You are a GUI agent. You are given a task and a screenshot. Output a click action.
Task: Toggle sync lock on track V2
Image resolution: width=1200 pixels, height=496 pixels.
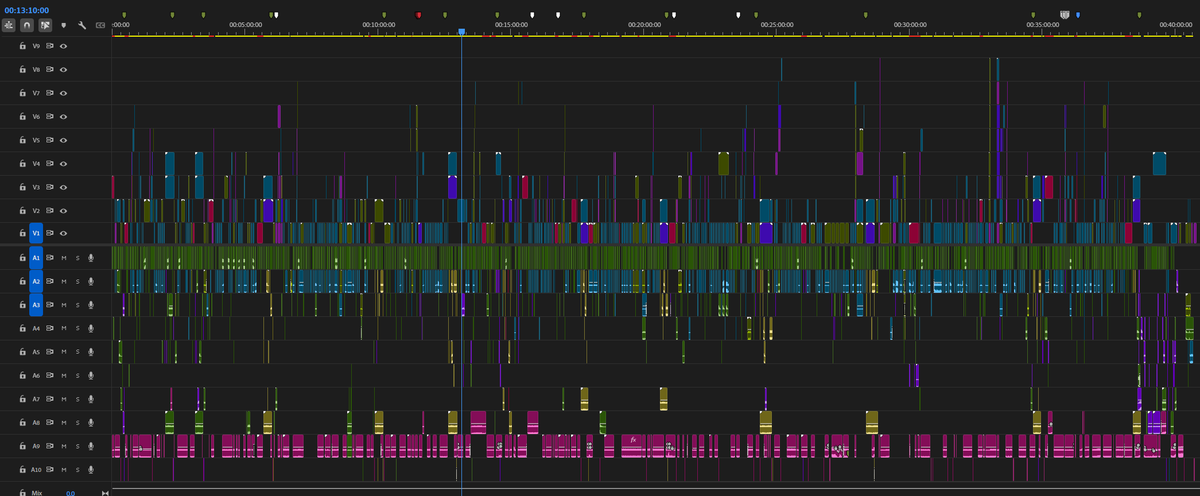(50, 211)
